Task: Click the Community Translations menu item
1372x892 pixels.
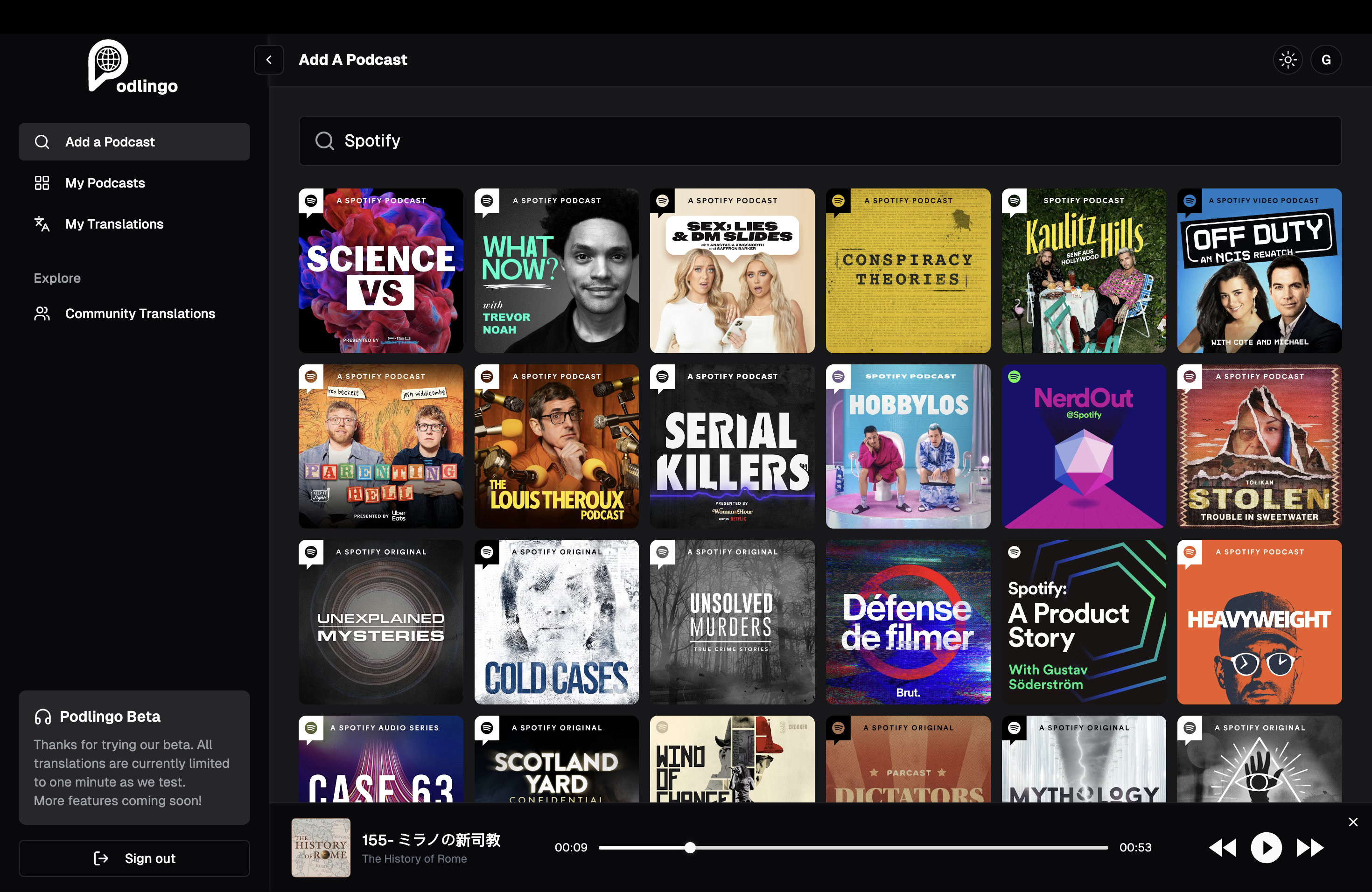Action: tap(140, 313)
